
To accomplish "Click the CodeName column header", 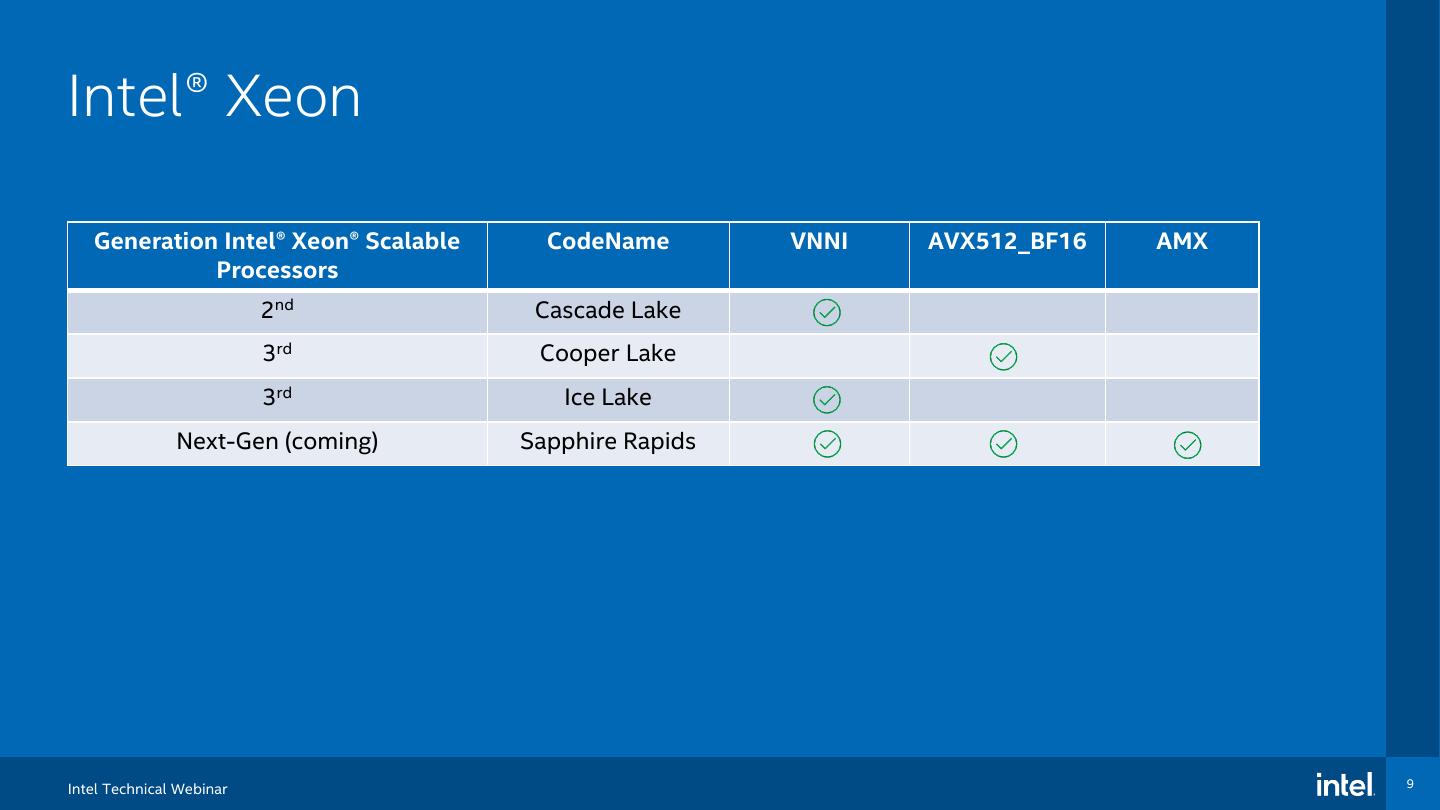I will [x=608, y=242].
